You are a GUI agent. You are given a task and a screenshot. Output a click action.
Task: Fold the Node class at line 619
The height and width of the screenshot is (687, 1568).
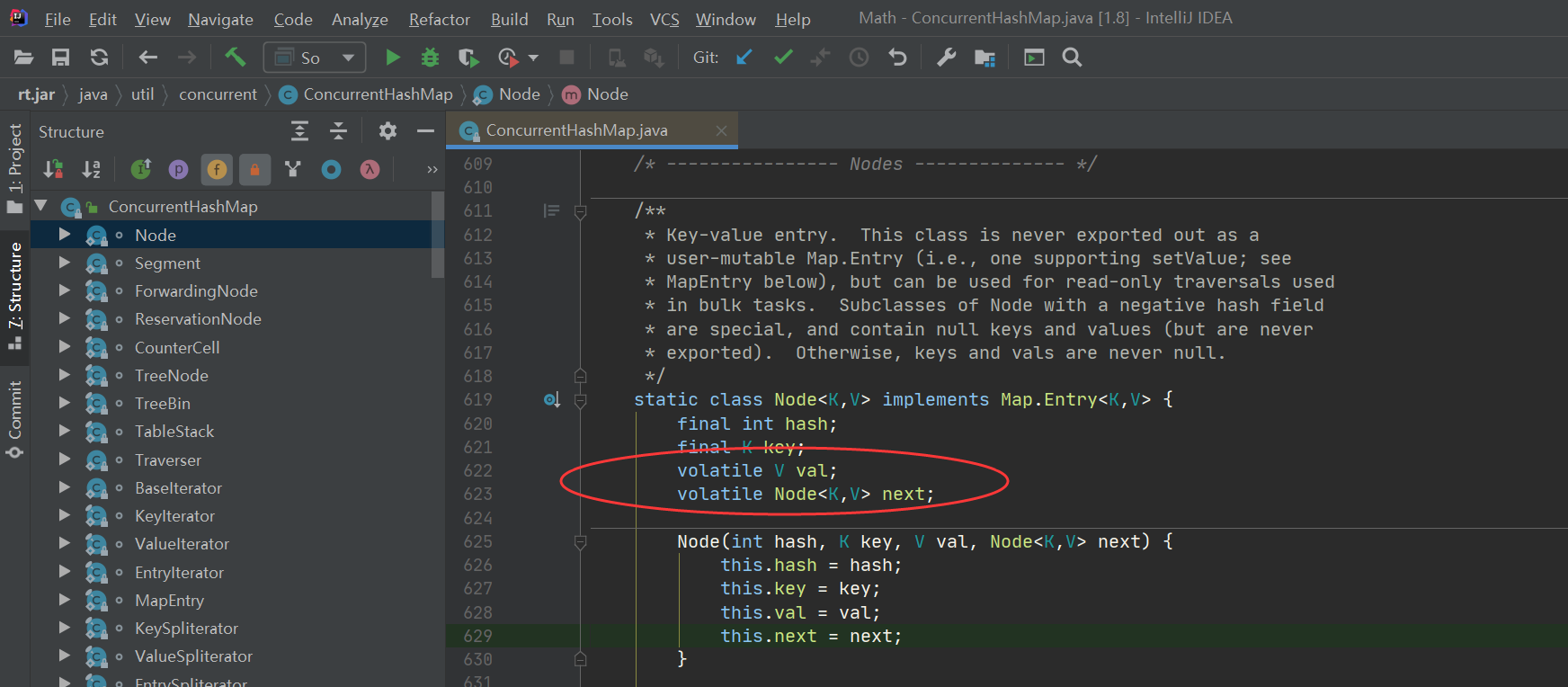(x=581, y=400)
